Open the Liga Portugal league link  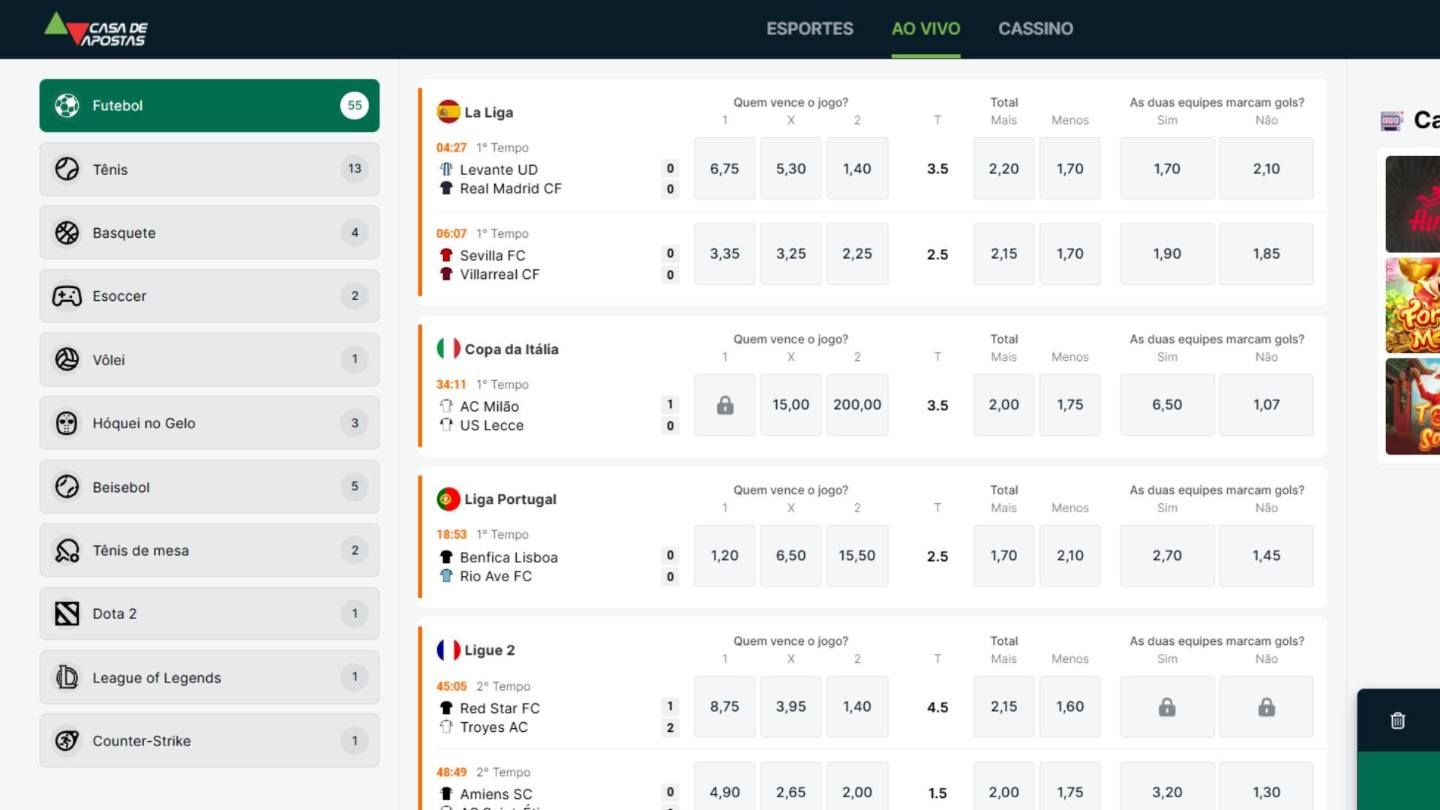510,499
